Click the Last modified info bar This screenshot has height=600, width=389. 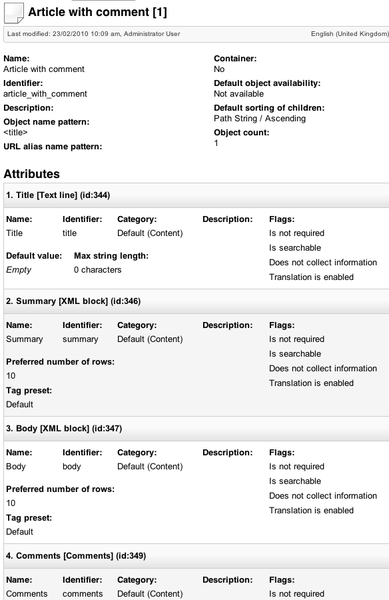[x=196, y=34]
